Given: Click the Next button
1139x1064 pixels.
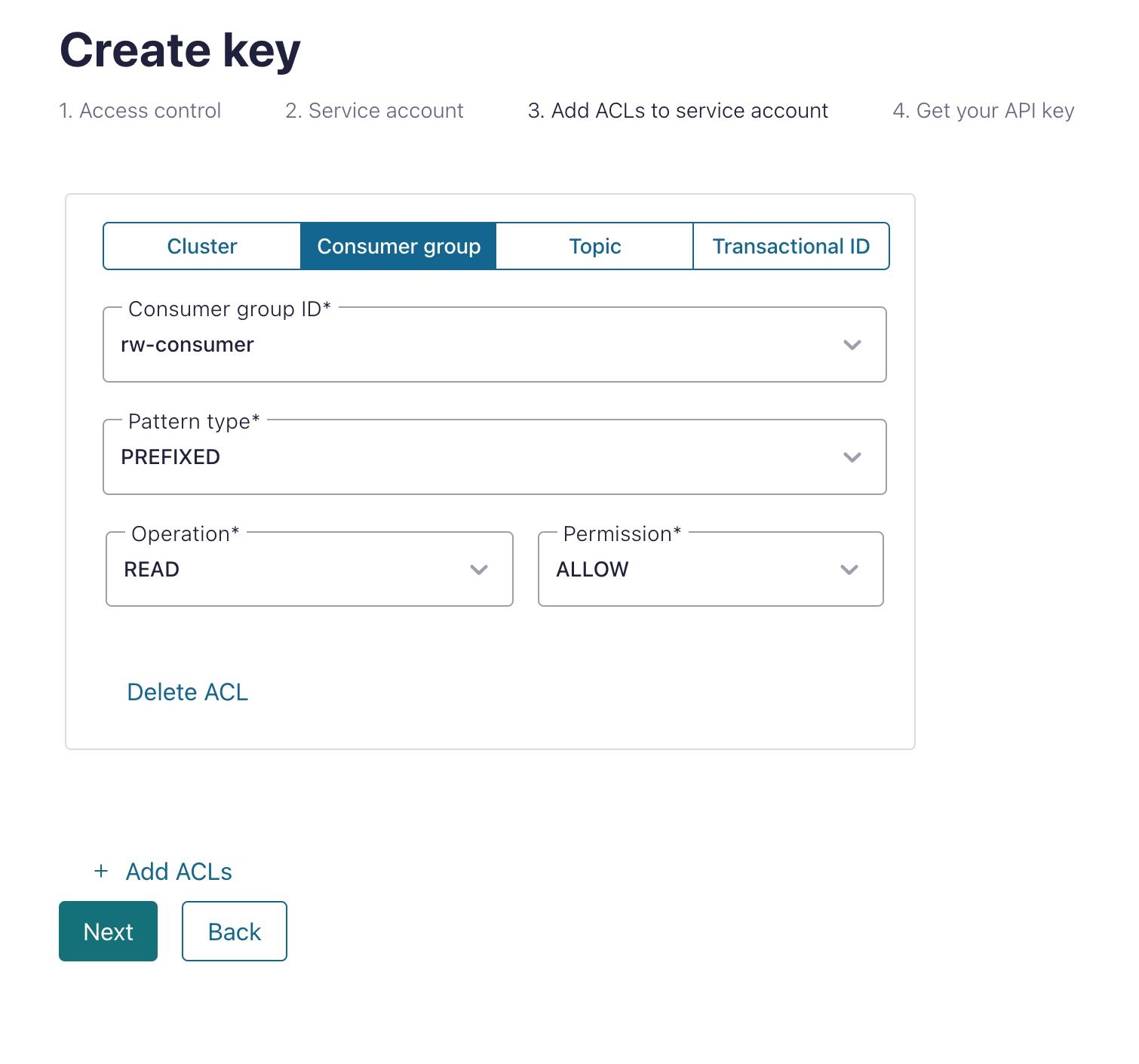Looking at the screenshot, I should point(109,931).
